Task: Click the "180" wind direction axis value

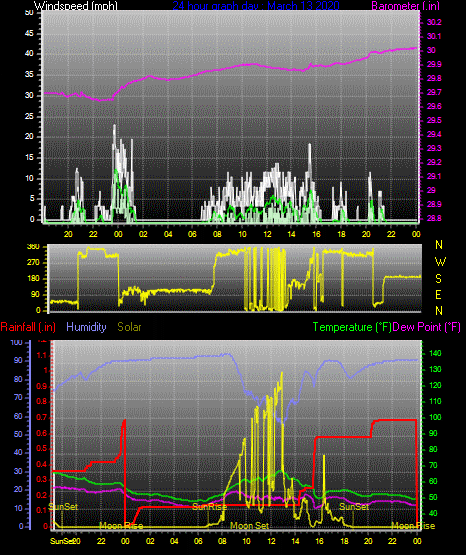Action: coord(34,279)
